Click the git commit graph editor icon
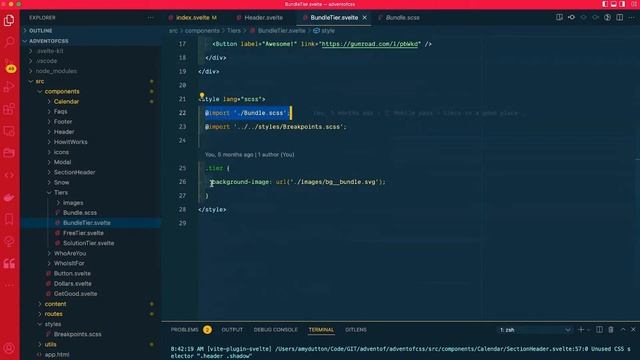 tap(571, 18)
